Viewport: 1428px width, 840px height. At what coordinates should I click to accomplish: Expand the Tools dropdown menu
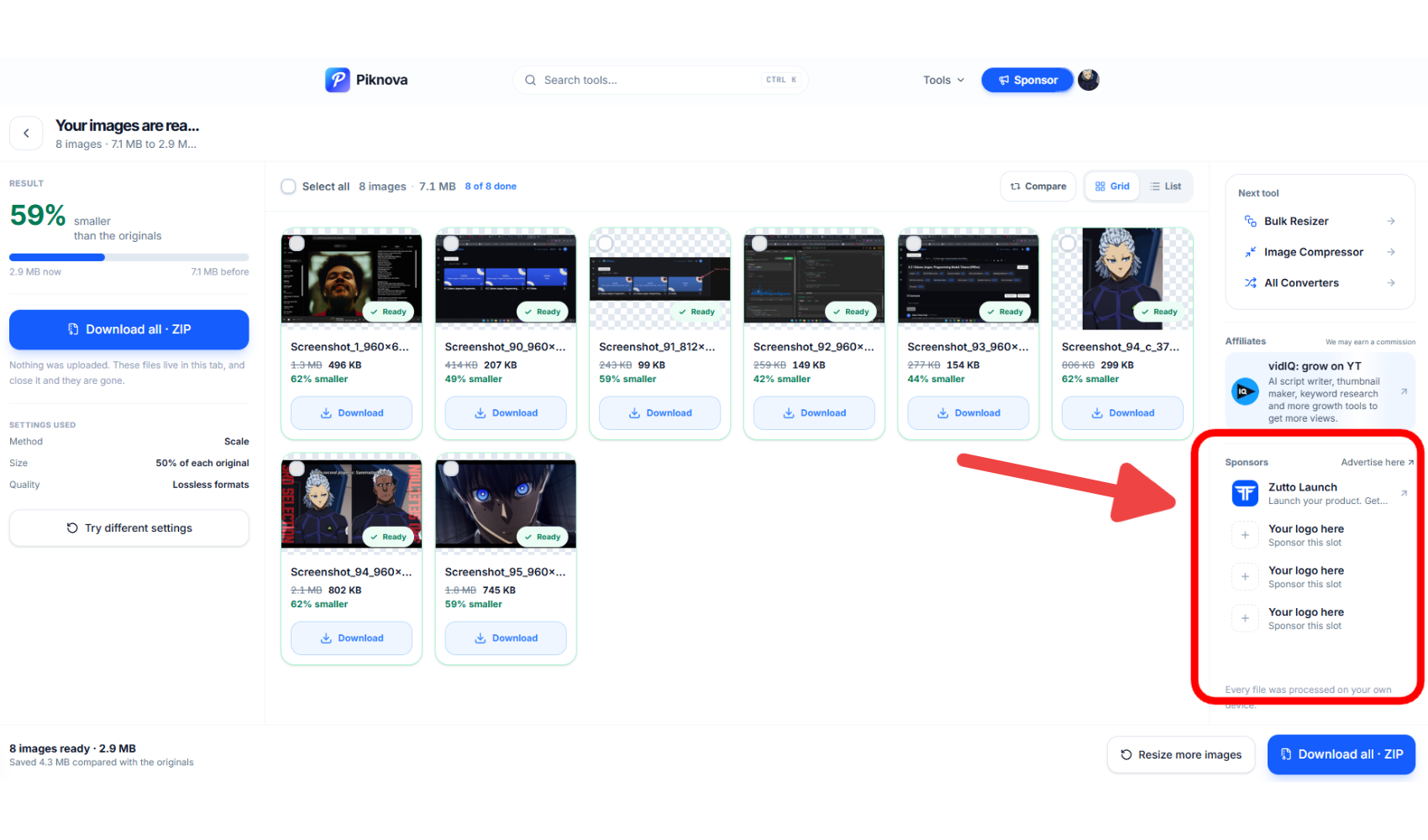pos(943,80)
